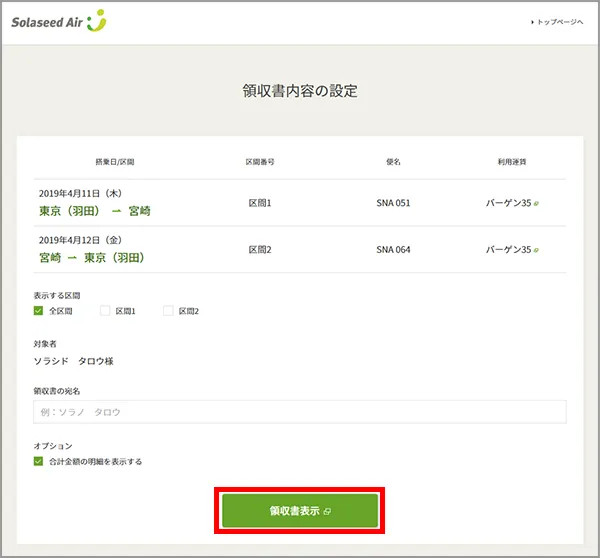Click the 利用運賃 column header
Viewport: 600px width, 558px height.
click(x=511, y=161)
